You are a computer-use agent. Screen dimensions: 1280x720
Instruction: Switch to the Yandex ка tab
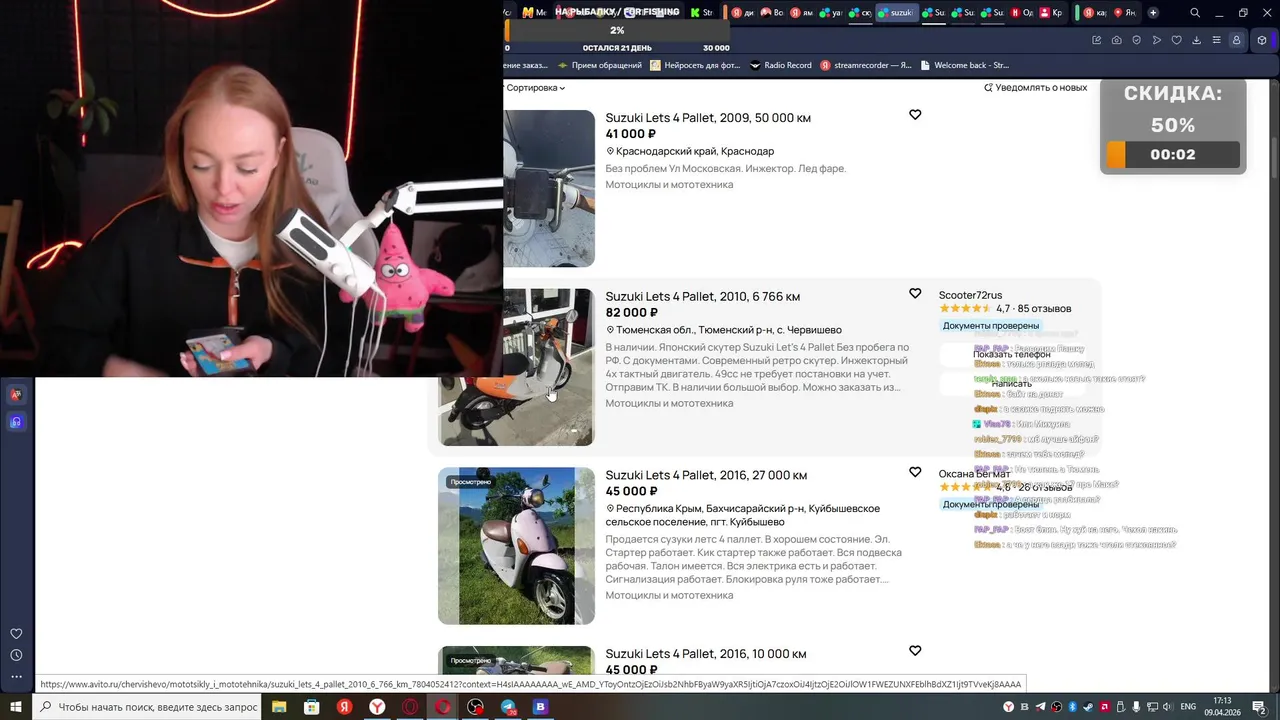pyautogui.click(x=1095, y=13)
